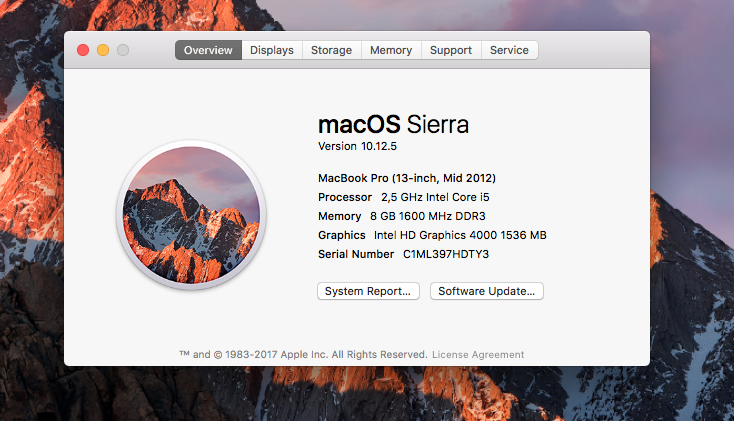
Task: Click the macOS Sierra title
Action: (393, 125)
